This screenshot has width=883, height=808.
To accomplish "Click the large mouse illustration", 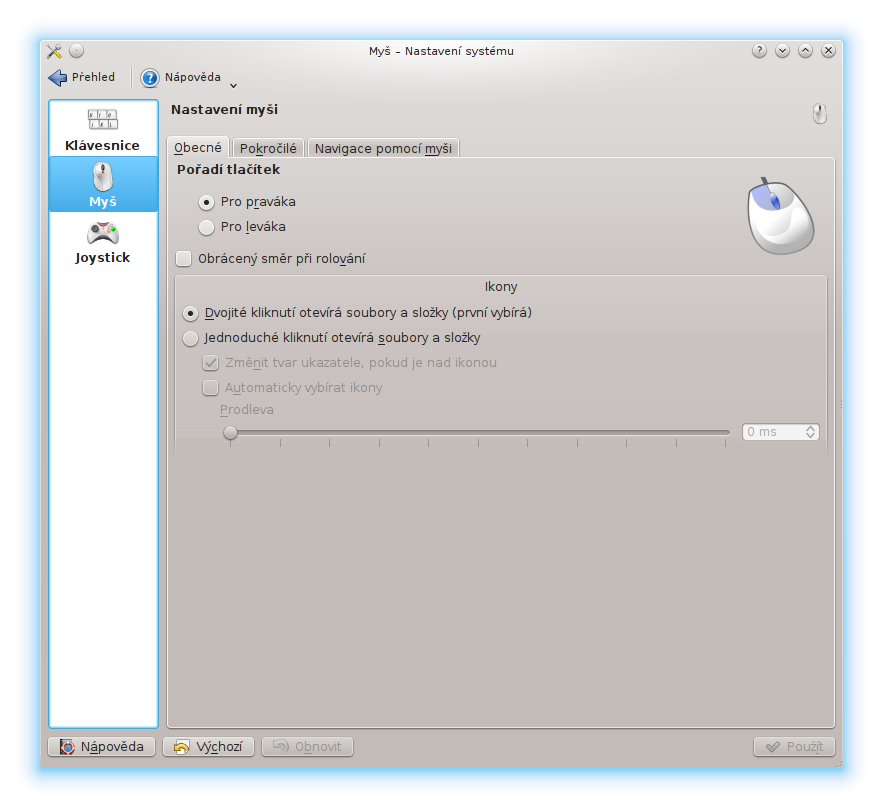I will tap(780, 216).
